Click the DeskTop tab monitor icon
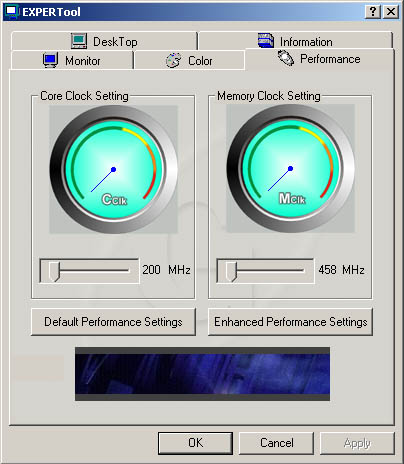This screenshot has width=404, height=464. 79,41
